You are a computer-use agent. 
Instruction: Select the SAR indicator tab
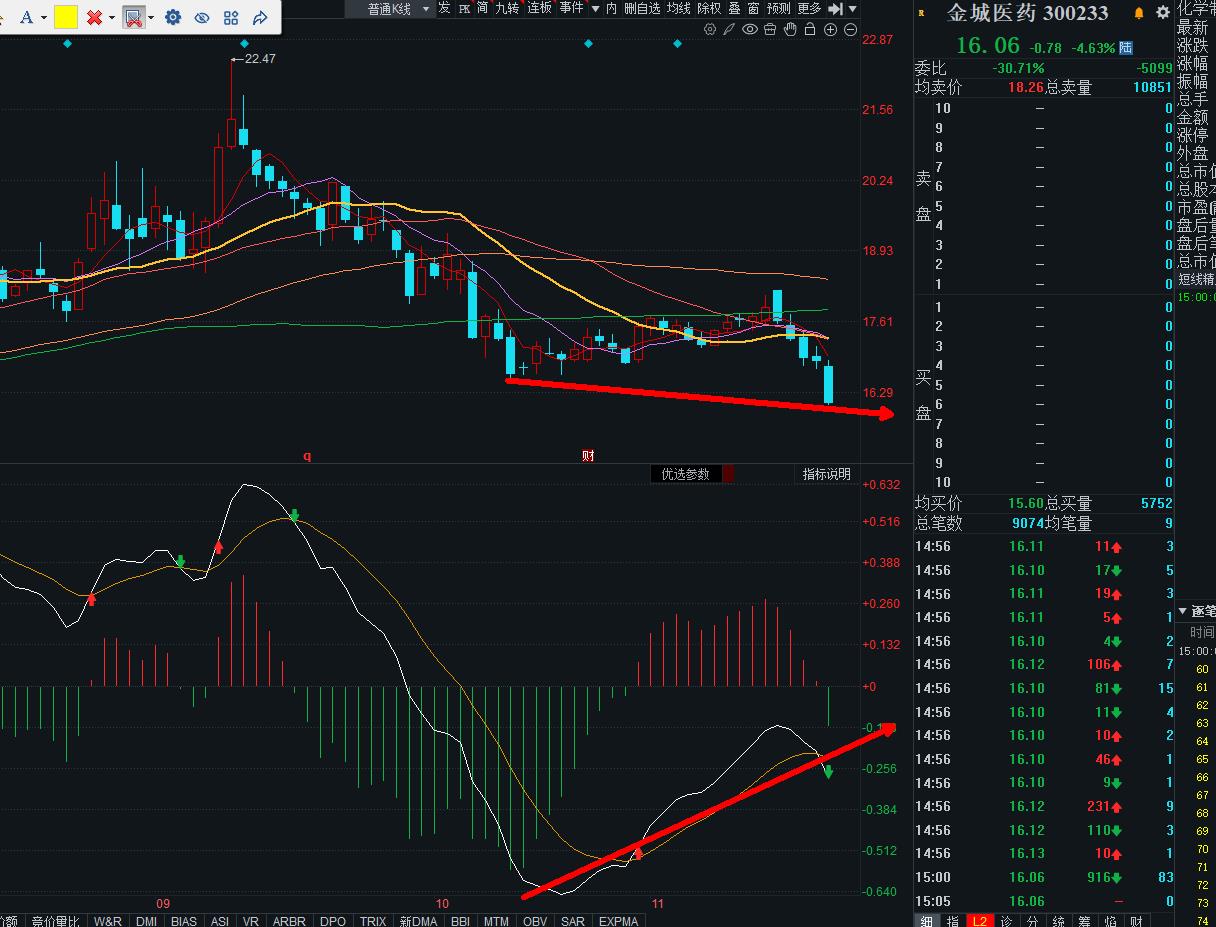tap(573, 921)
